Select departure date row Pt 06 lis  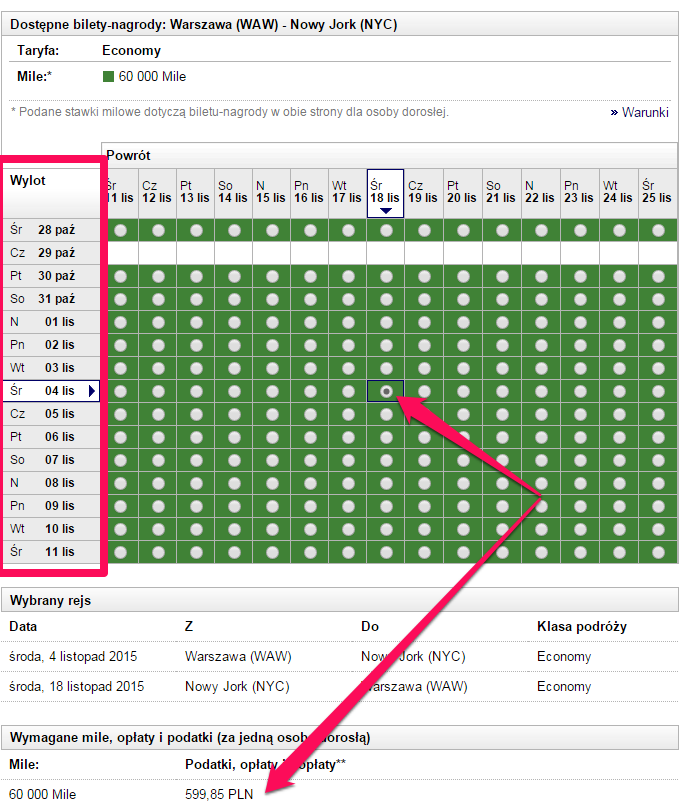click(51, 437)
